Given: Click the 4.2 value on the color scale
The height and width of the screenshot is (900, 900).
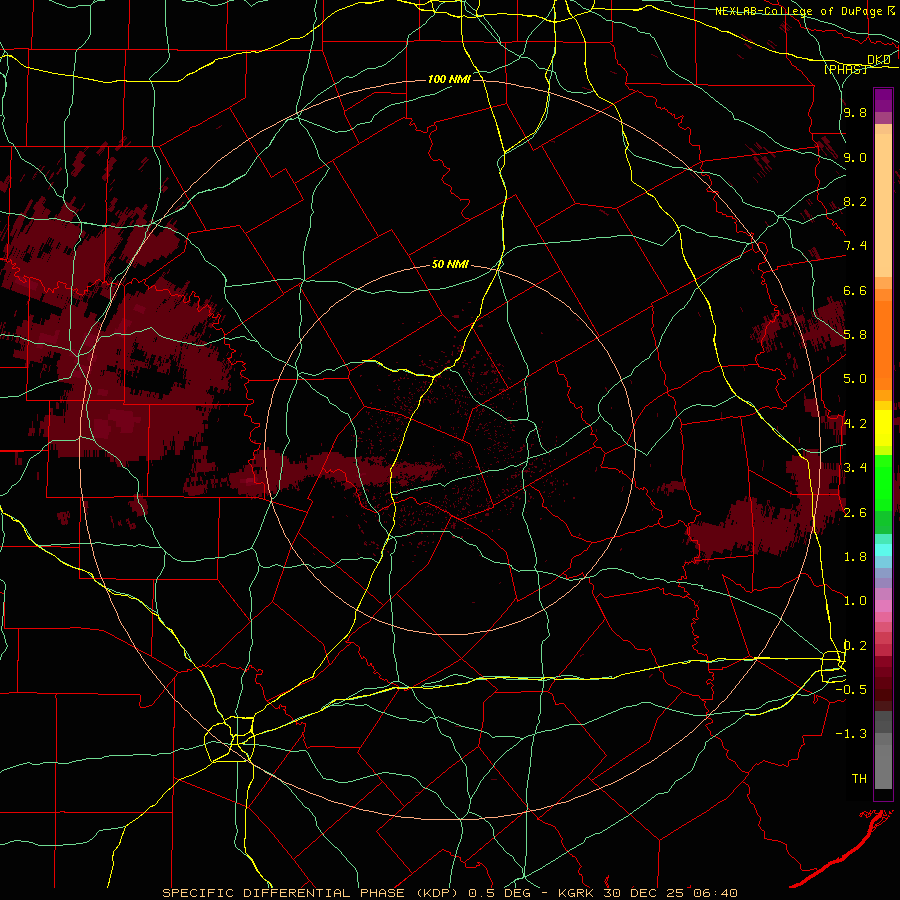Looking at the screenshot, I should pyautogui.click(x=855, y=424).
